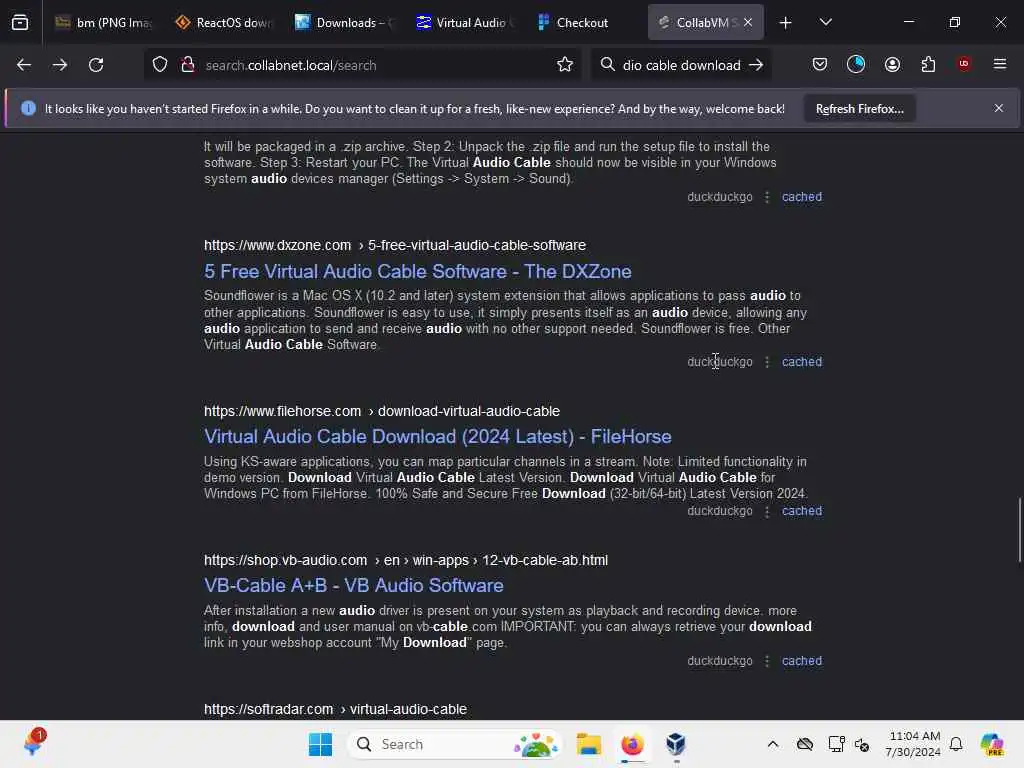
Task: Open the Firefox account icon
Action: [x=892, y=64]
